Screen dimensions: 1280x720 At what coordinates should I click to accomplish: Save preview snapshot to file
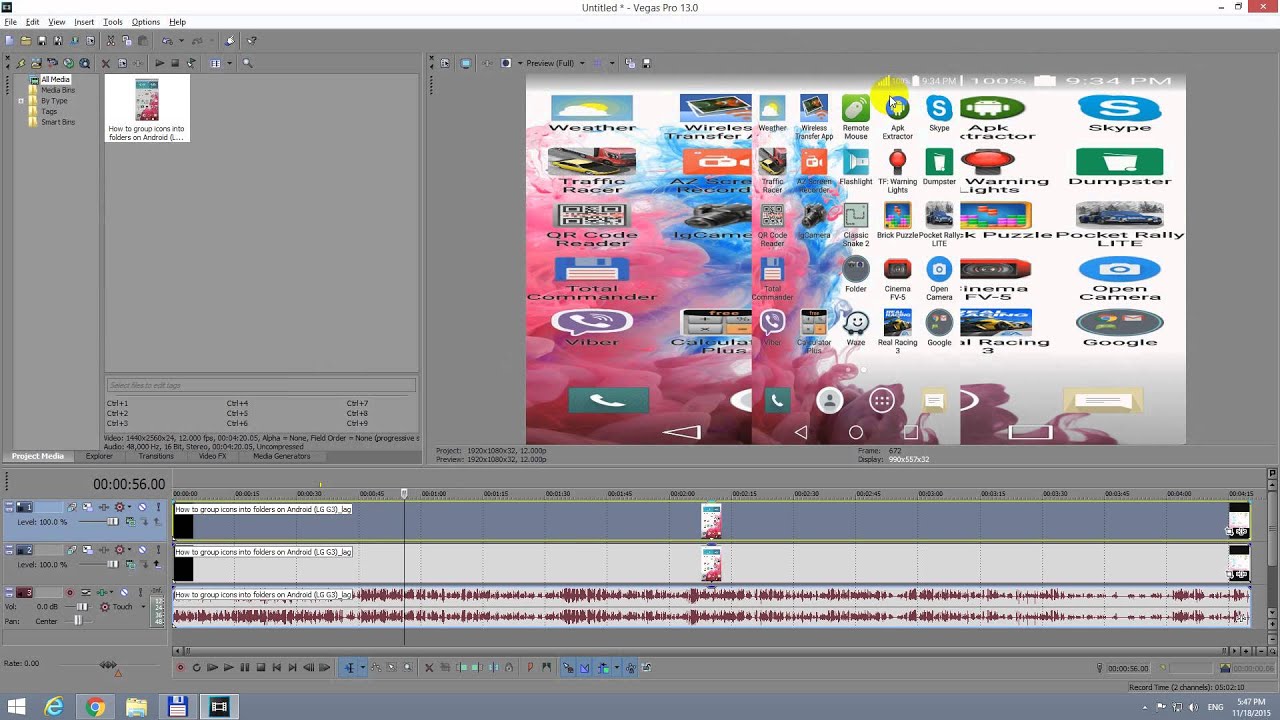(x=646, y=63)
